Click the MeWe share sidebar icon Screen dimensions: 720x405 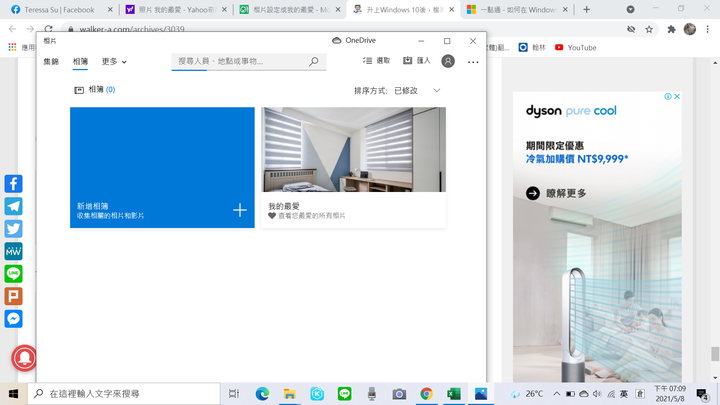[x=13, y=251]
